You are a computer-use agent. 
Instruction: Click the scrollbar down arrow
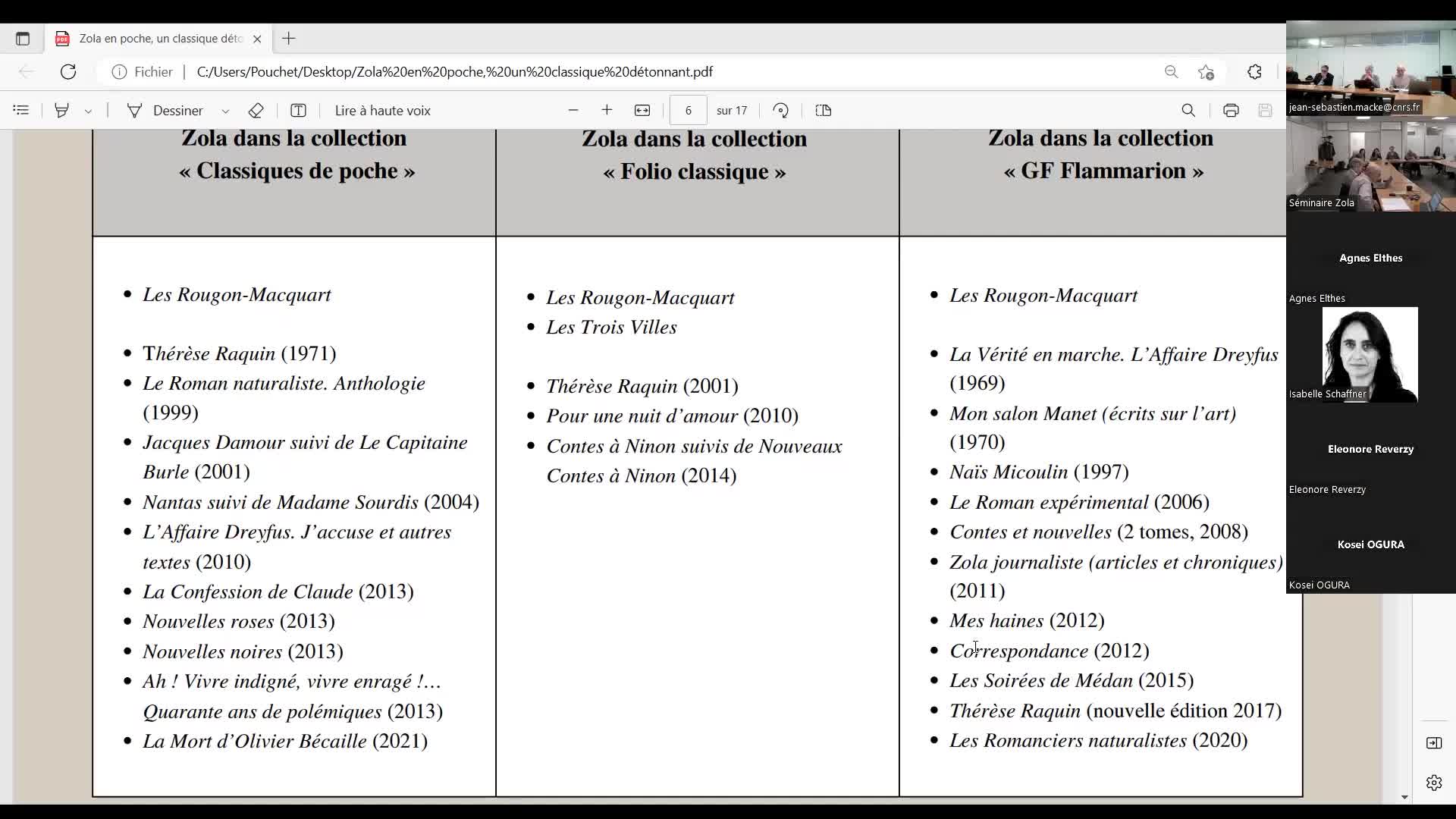[x=1404, y=797]
